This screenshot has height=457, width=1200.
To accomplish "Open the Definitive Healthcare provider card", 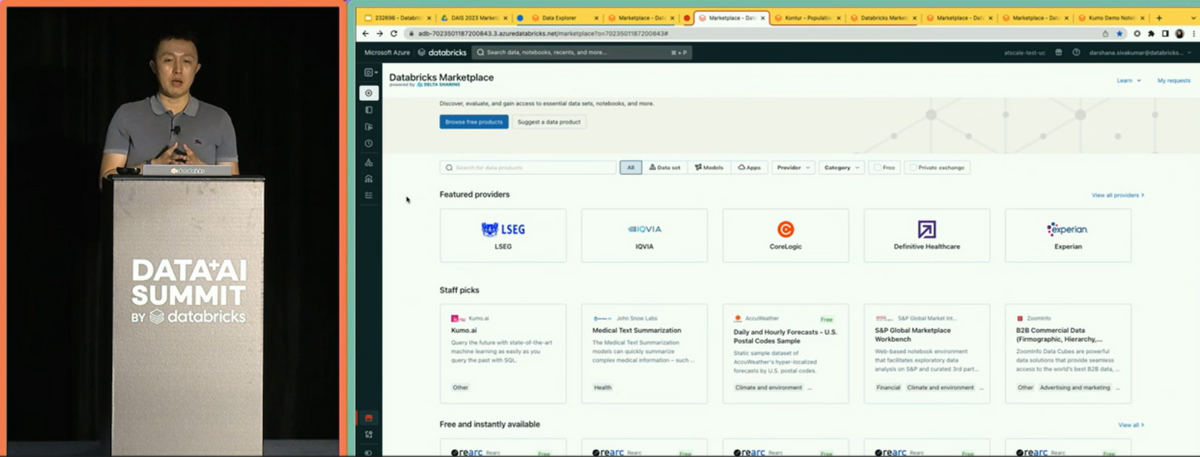I will tap(927, 236).
